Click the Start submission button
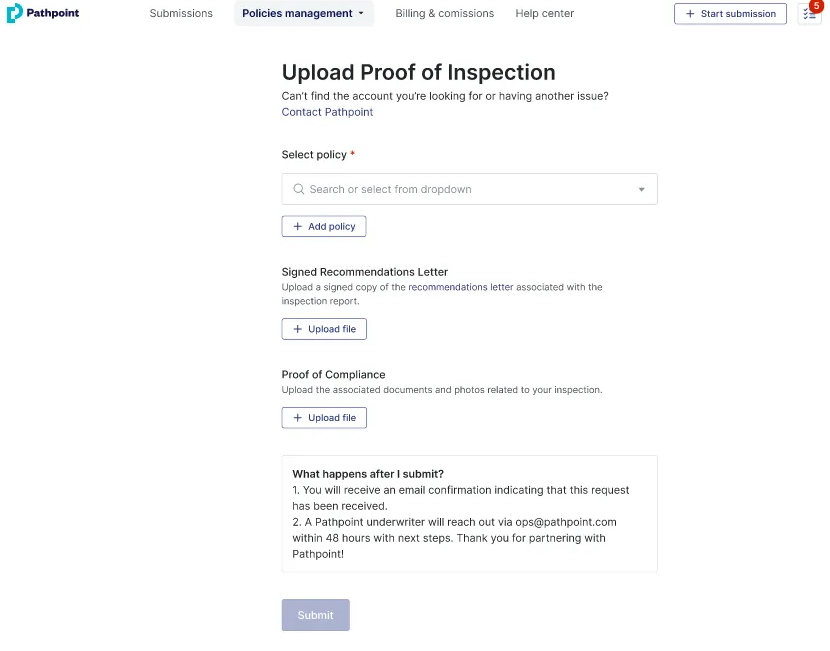830x651 pixels. [x=730, y=14]
